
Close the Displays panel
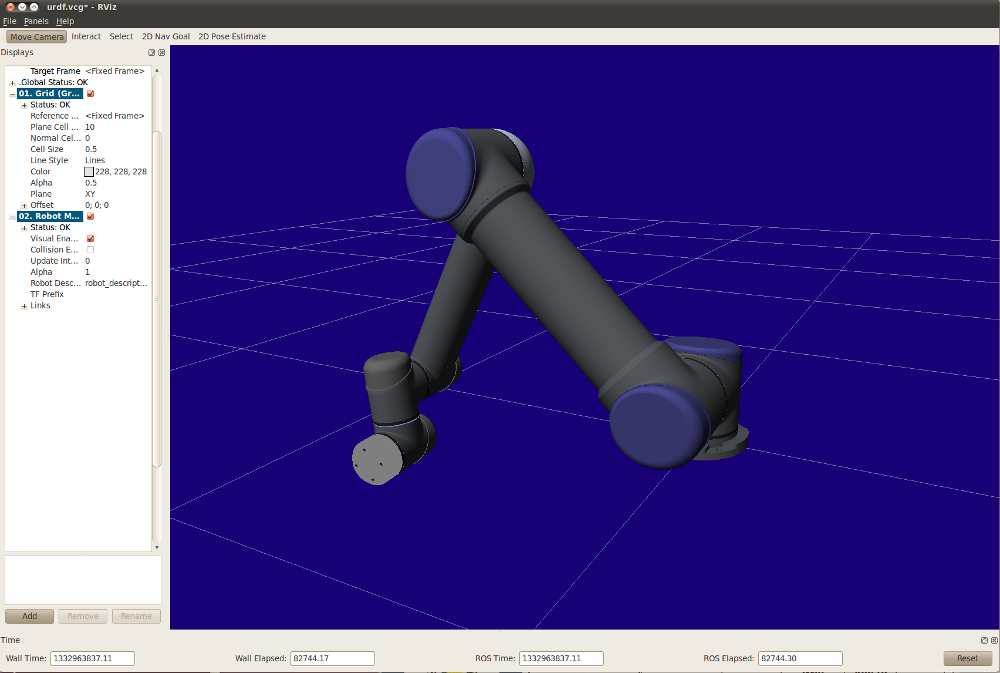tap(162, 53)
